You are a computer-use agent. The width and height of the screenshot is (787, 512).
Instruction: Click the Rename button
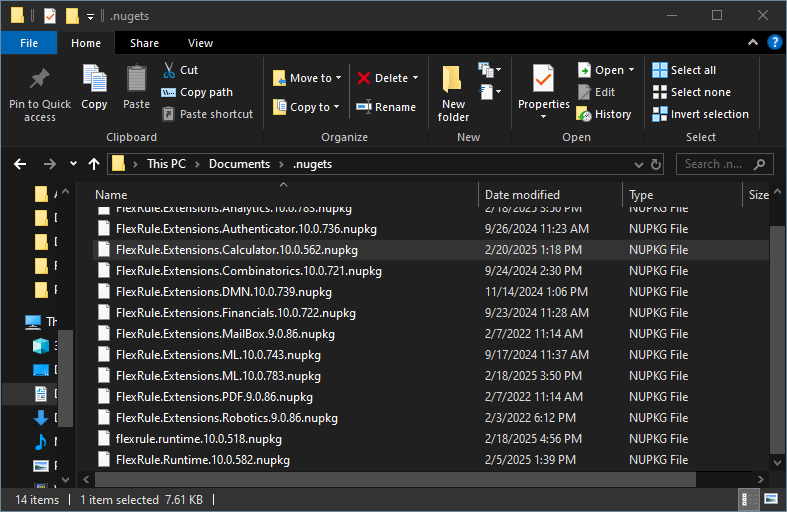point(386,107)
